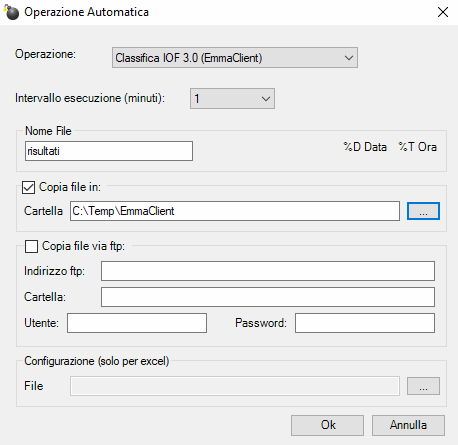Close the Operazione Automatica dialog
This screenshot has width=458, height=445.
click(443, 12)
